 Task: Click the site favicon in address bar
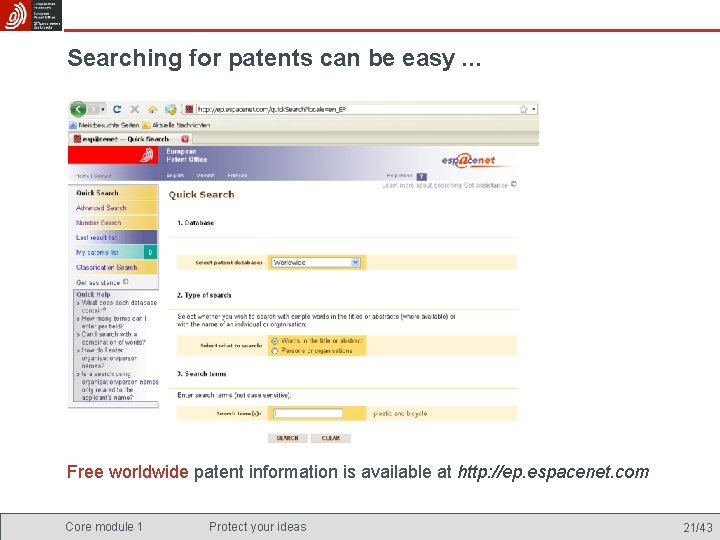(189, 109)
